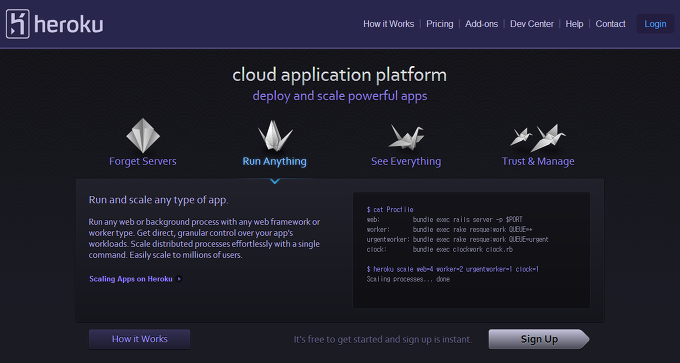Select the Trust & Manage tab label
Image resolution: width=680 pixels, height=363 pixels.
point(538,161)
